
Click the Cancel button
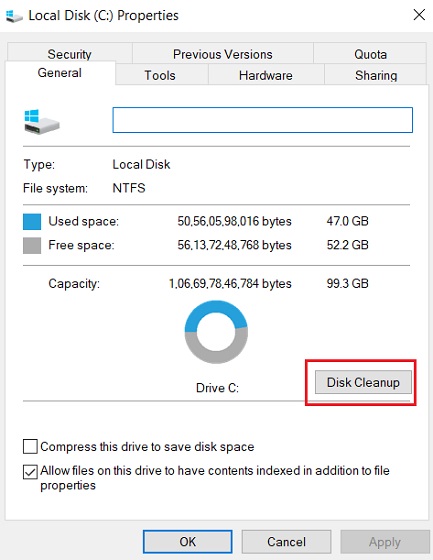[286, 541]
